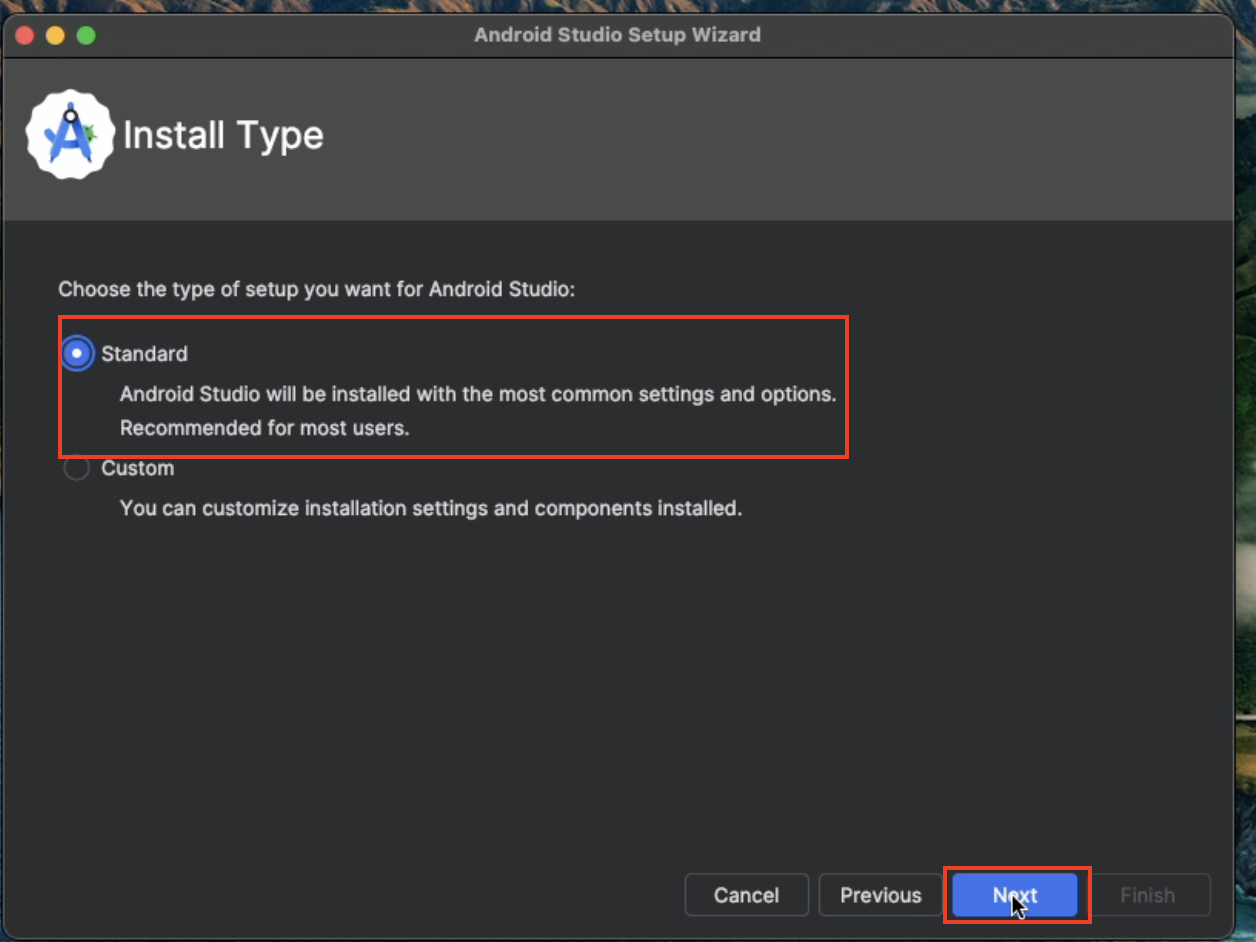Image resolution: width=1256 pixels, height=942 pixels.
Task: Cancel the setup wizard
Action: point(746,895)
